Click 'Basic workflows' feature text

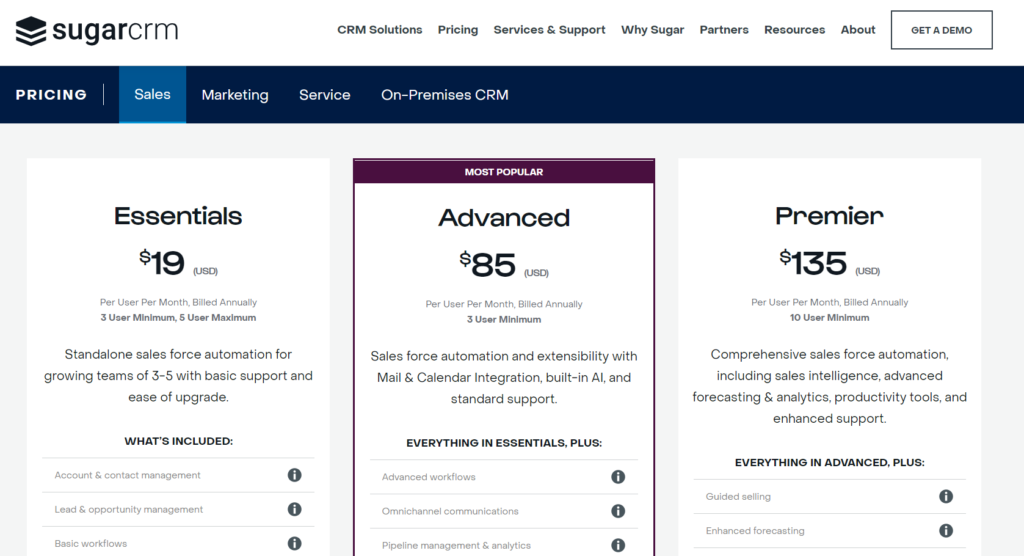pos(91,543)
